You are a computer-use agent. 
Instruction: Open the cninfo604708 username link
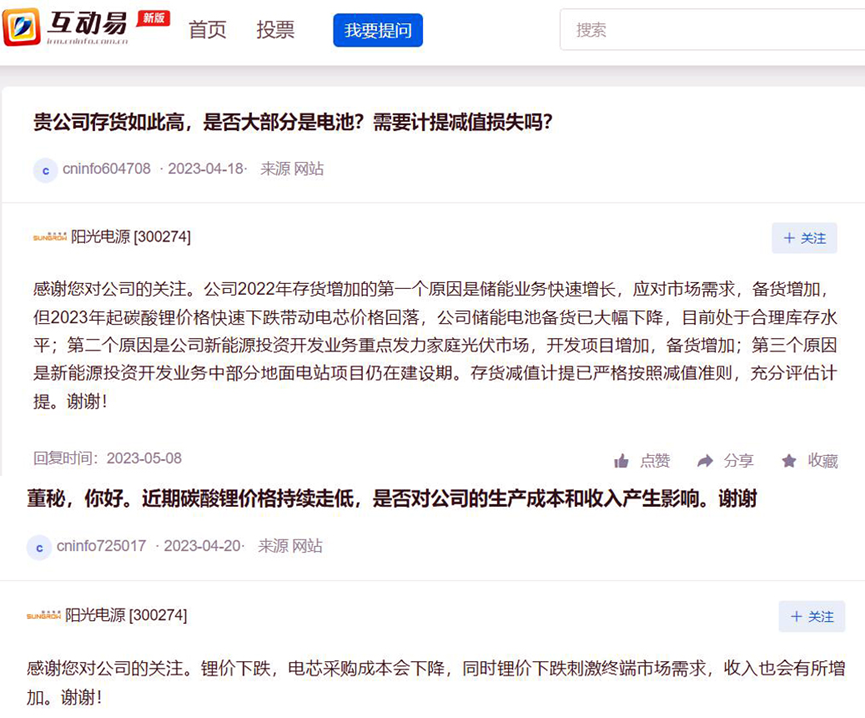[106, 169]
